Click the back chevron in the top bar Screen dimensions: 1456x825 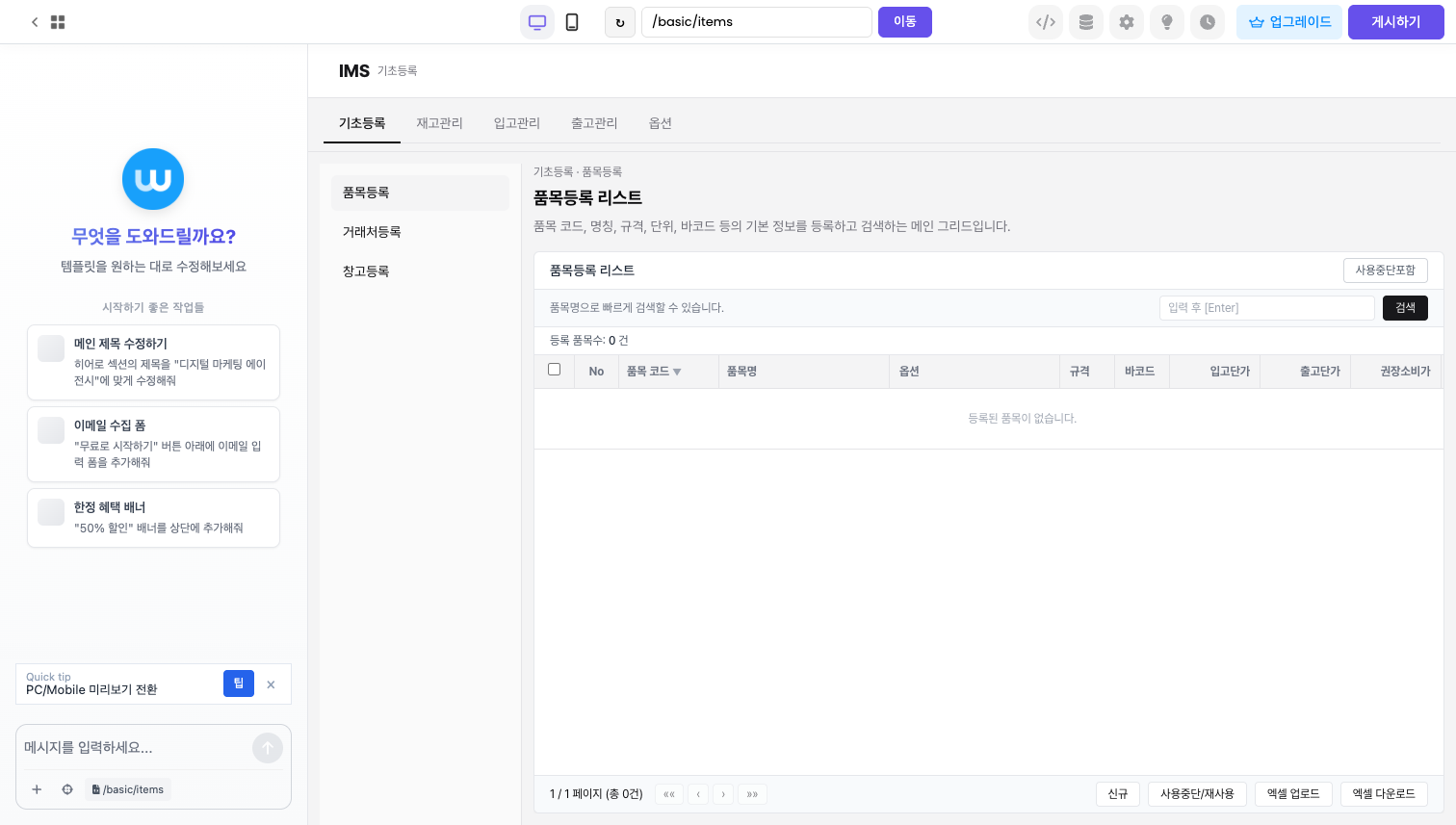(x=35, y=21)
